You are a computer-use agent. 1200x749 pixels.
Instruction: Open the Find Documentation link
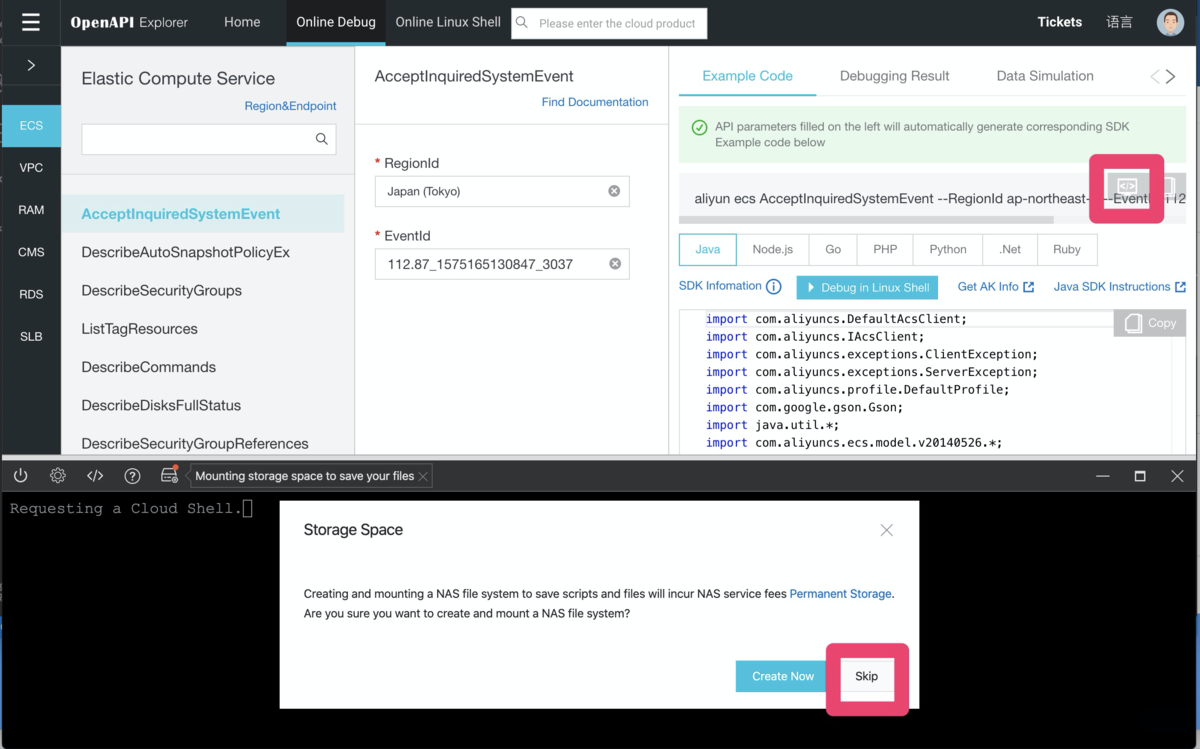pyautogui.click(x=595, y=102)
